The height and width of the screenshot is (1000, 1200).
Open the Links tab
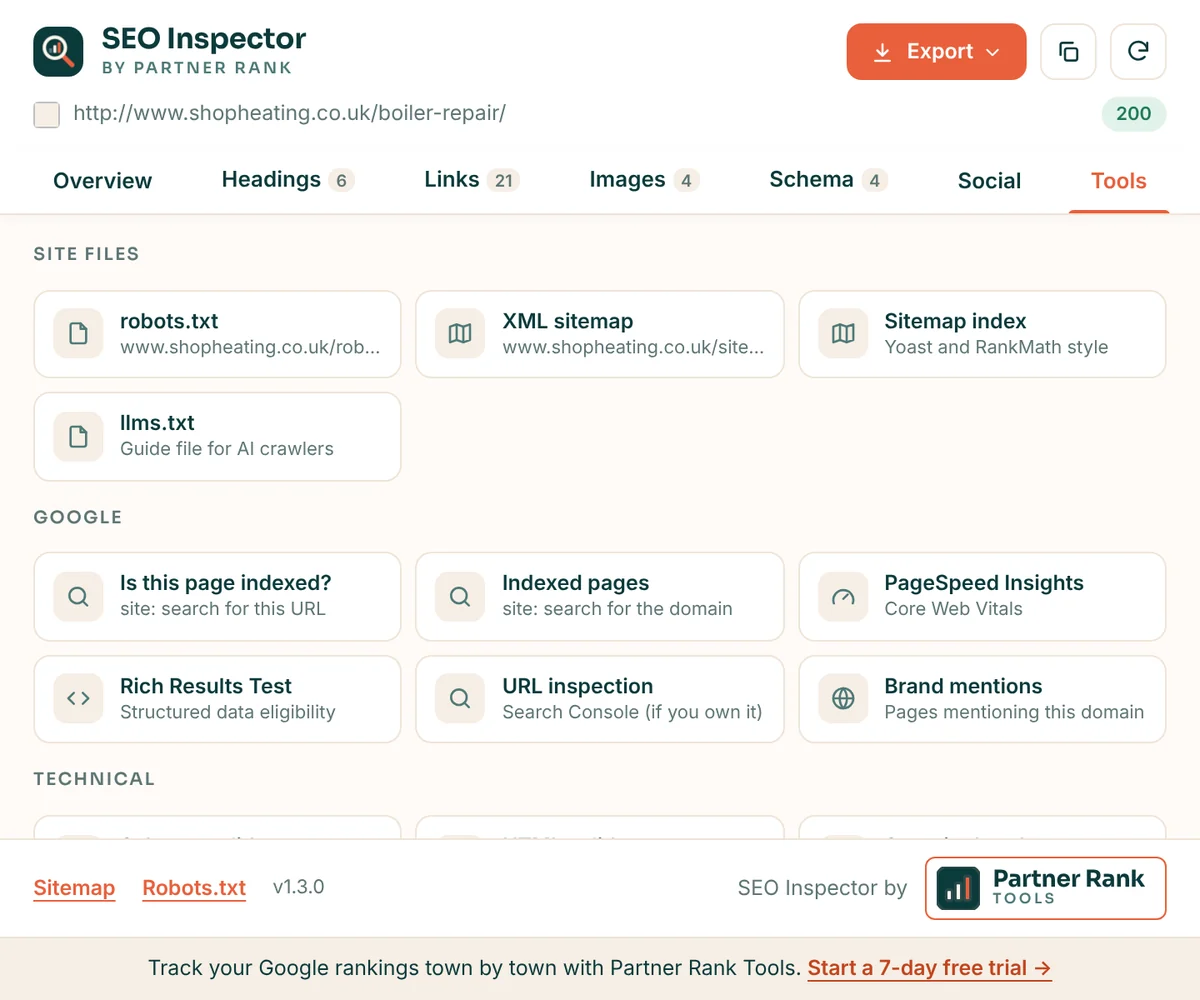coord(472,180)
